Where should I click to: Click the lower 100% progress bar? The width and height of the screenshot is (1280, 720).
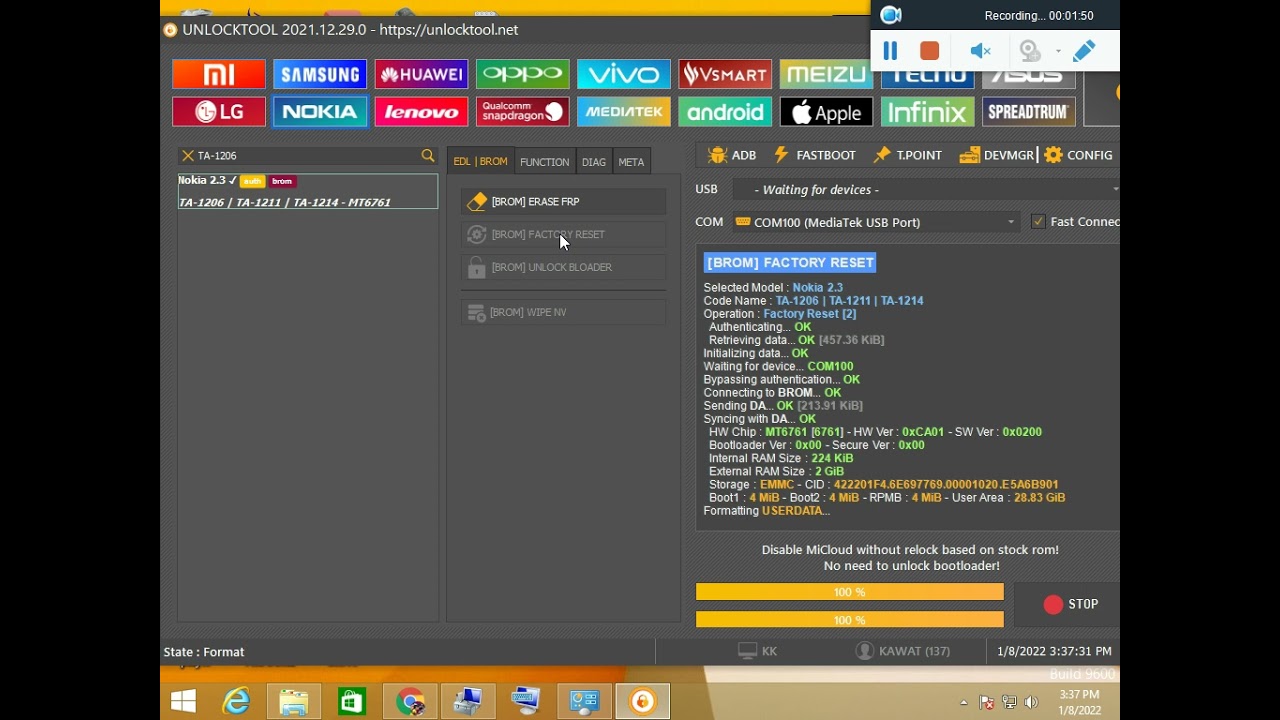[x=850, y=621]
